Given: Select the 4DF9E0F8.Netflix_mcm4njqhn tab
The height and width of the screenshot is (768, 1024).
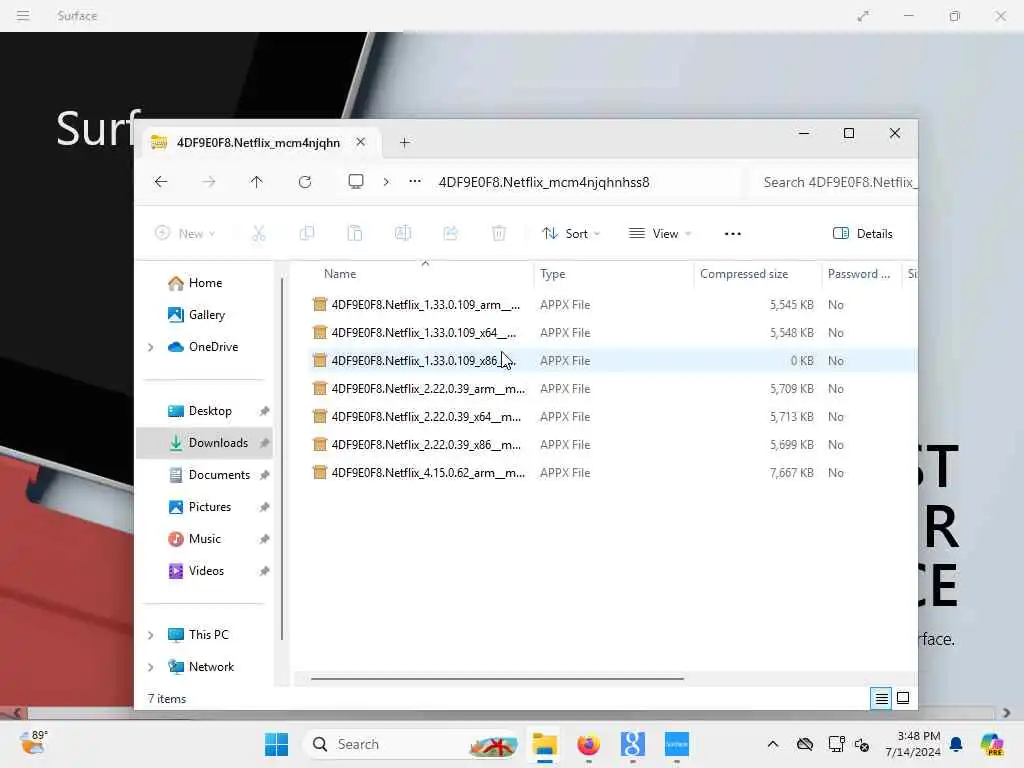Looking at the screenshot, I should click(x=258, y=142).
